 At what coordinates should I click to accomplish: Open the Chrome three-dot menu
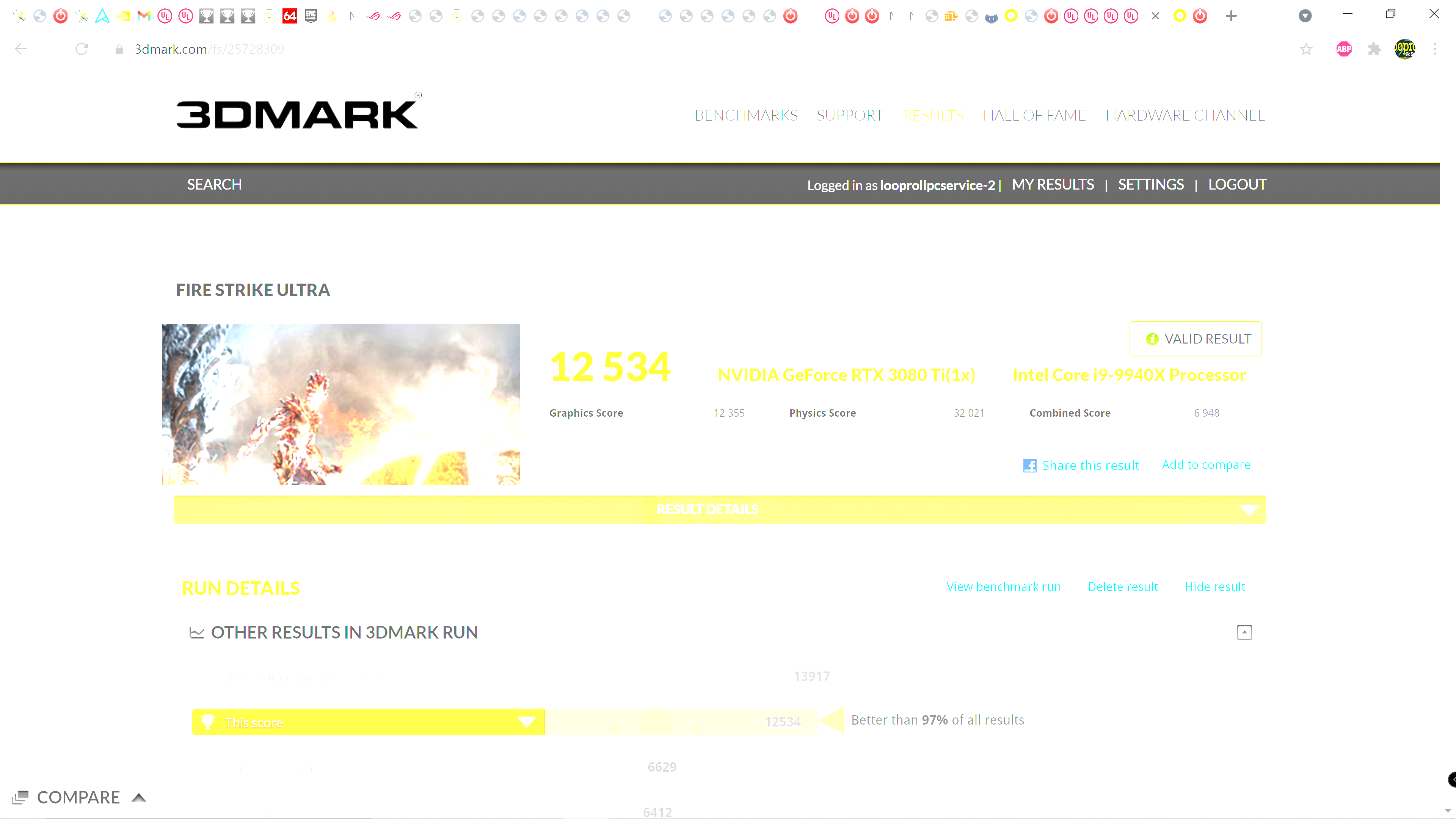(x=1435, y=49)
